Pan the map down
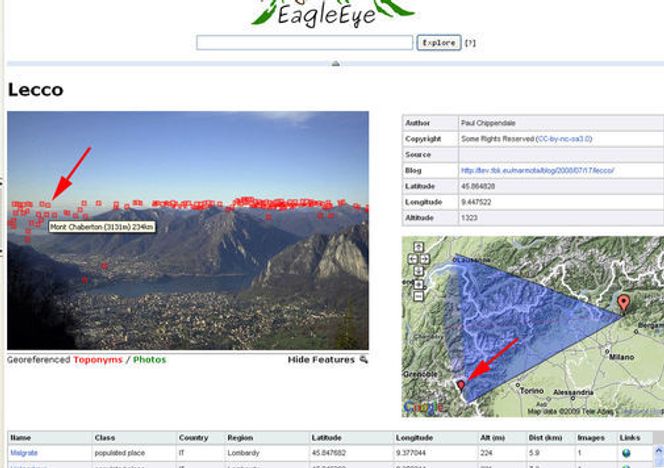The image size is (664, 468). tap(418, 271)
